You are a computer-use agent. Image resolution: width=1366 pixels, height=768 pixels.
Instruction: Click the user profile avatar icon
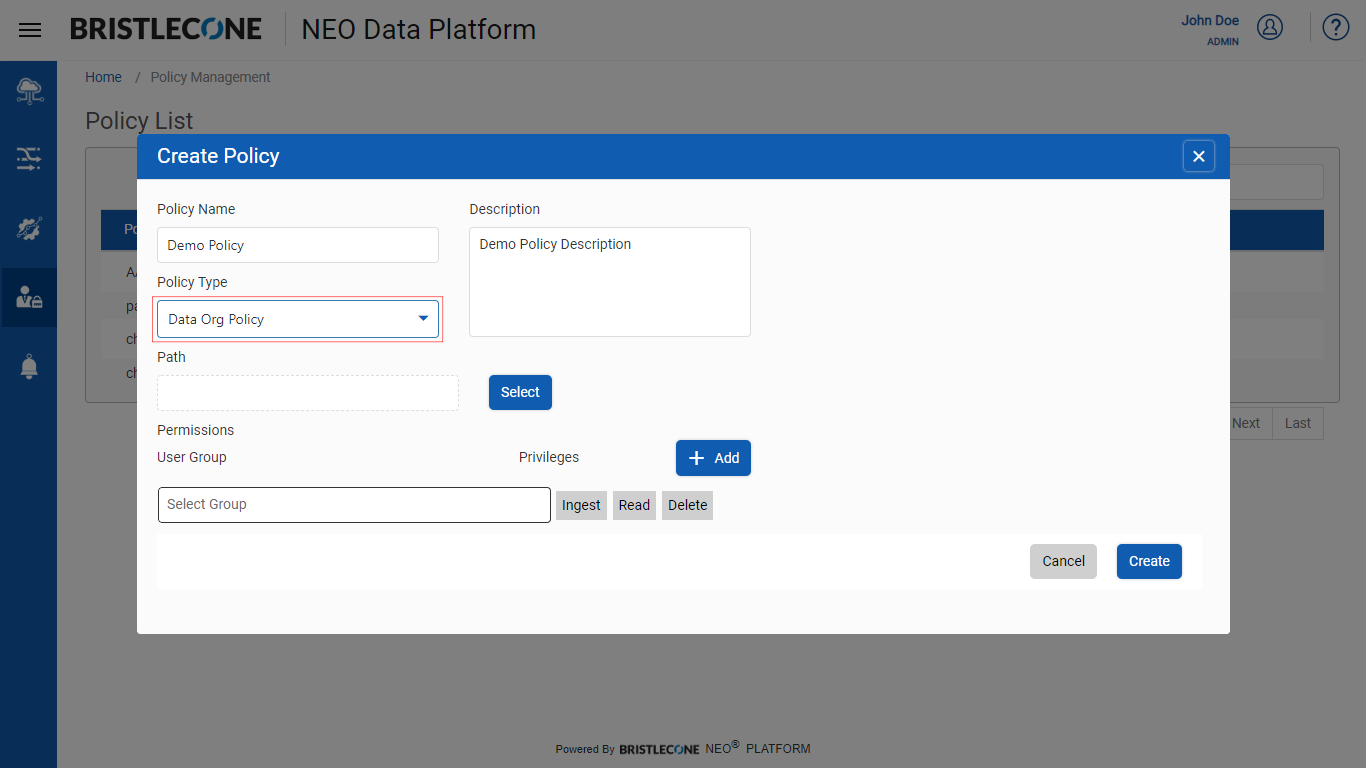pyautogui.click(x=1270, y=27)
